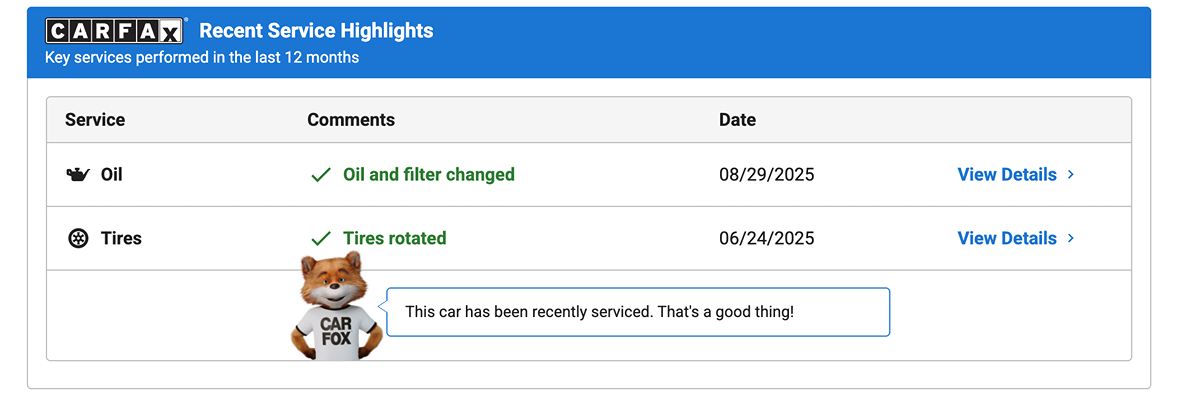Click the Tires service label
This screenshot has width=1200, height=406.
pyautogui.click(x=121, y=239)
